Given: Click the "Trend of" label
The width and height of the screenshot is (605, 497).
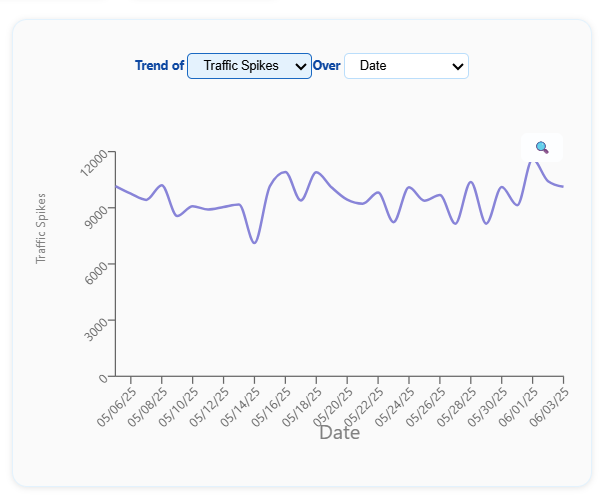Looking at the screenshot, I should (160, 66).
